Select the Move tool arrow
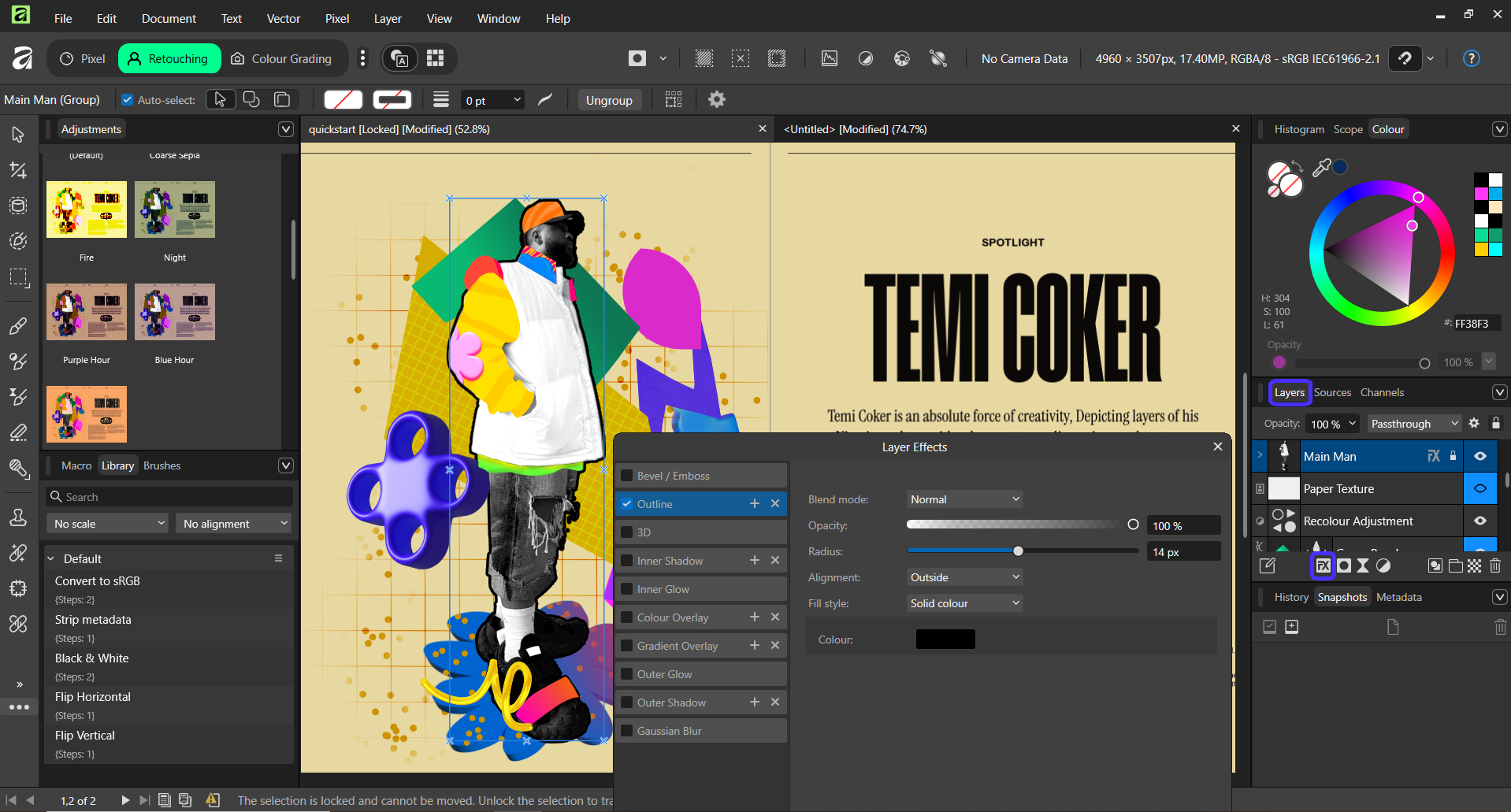Viewport: 1511px width, 812px height. (x=18, y=135)
